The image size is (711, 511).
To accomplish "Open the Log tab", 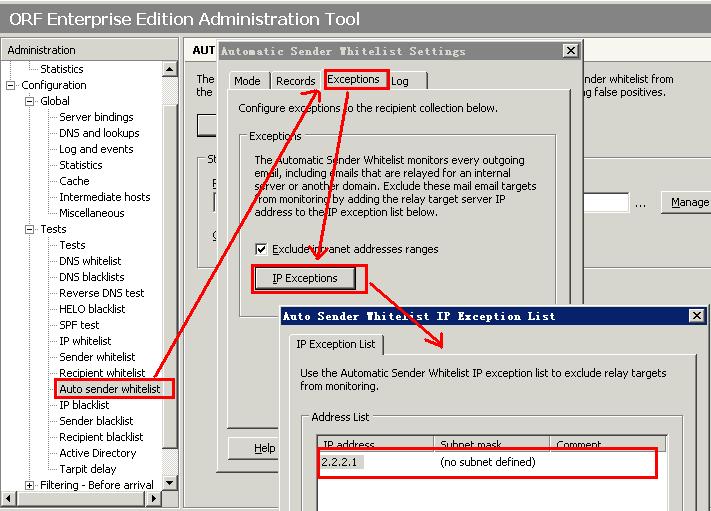I will (400, 81).
